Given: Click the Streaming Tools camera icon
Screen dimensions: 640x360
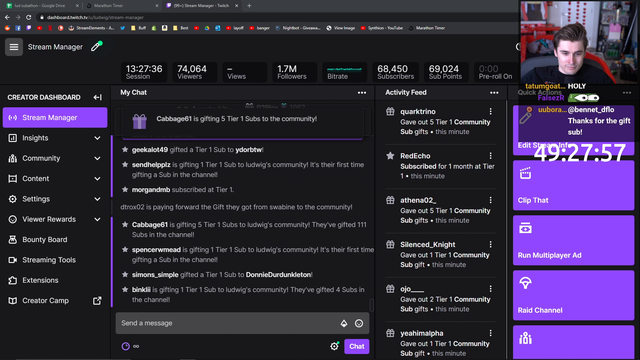Looking at the screenshot, I should [x=13, y=260].
